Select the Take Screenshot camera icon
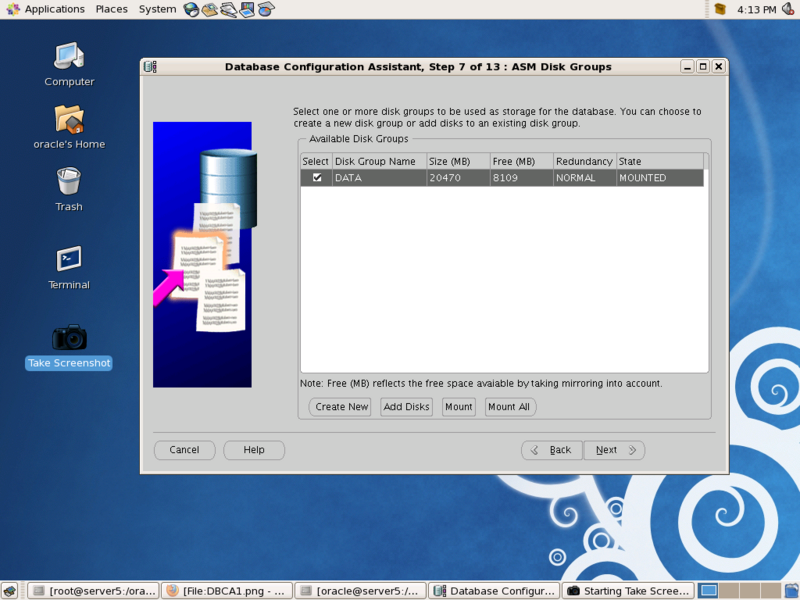 (69, 346)
